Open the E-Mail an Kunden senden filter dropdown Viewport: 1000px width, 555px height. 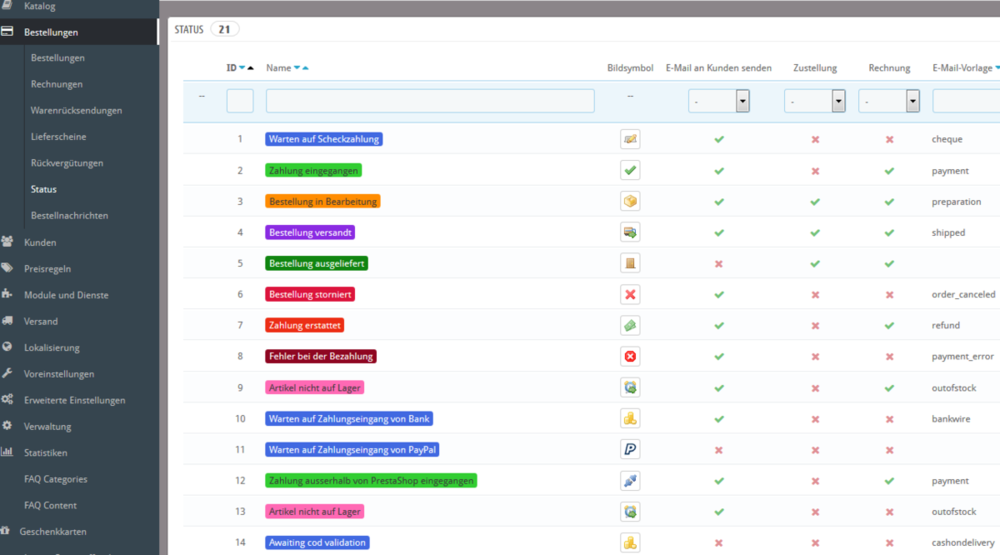(x=718, y=101)
